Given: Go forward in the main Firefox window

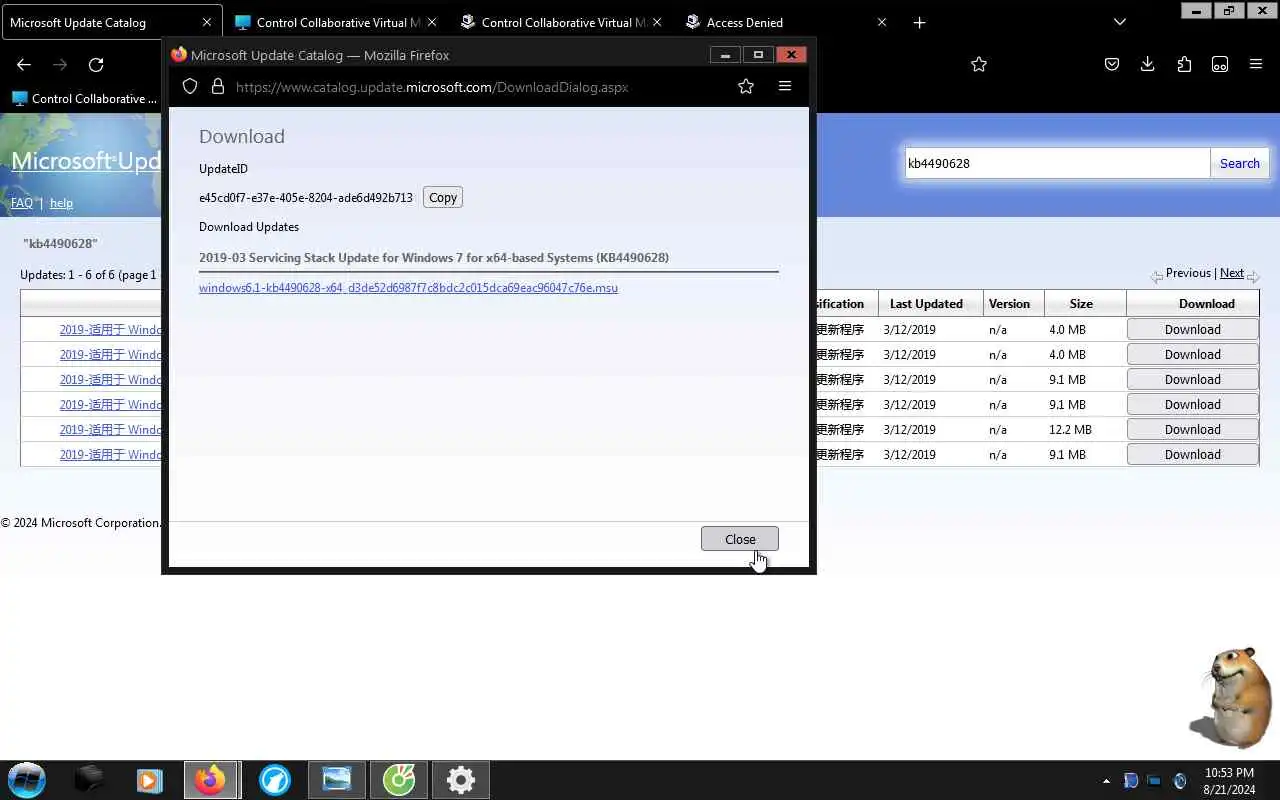Looking at the screenshot, I should pyautogui.click(x=60, y=64).
